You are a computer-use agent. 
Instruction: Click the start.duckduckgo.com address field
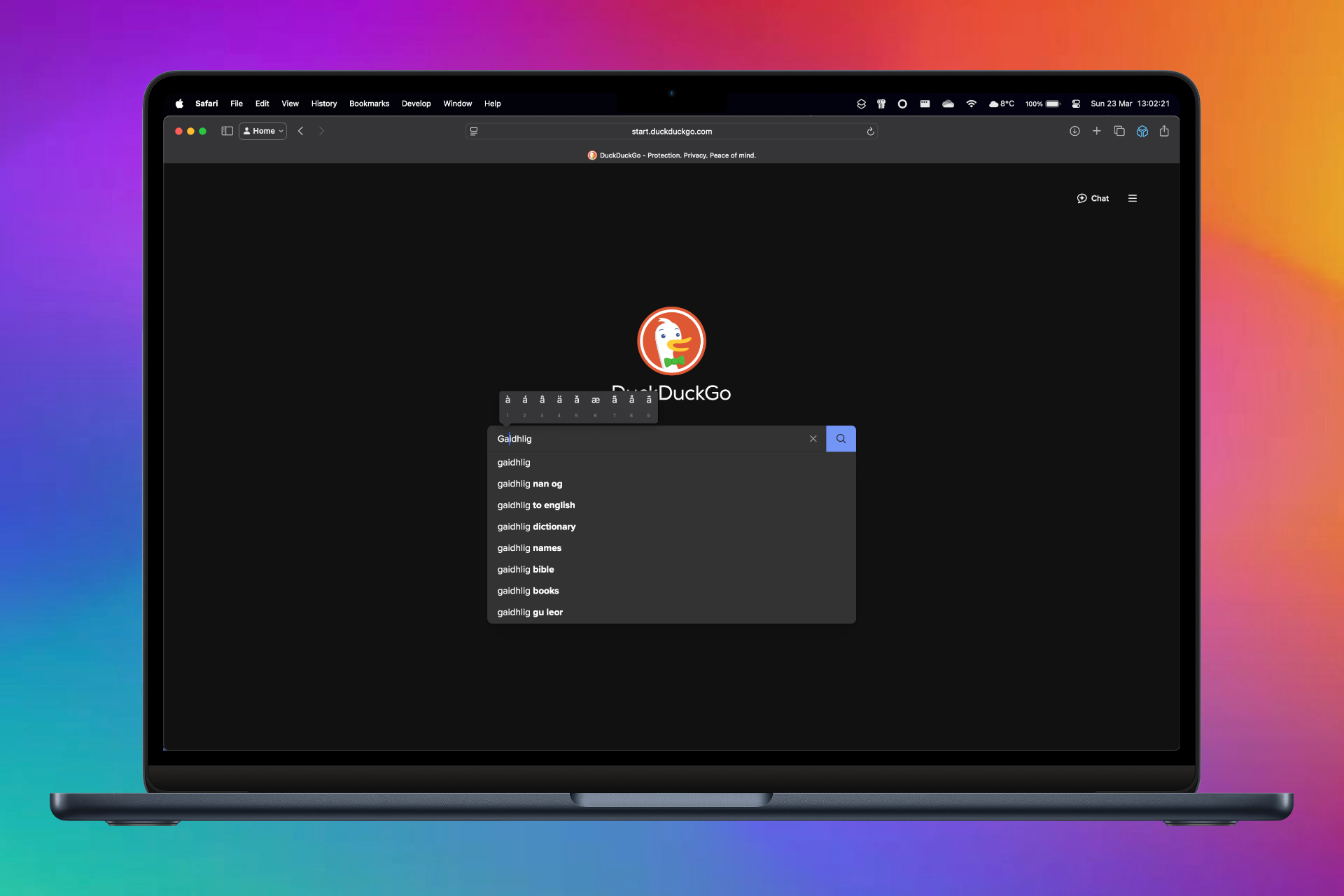[x=671, y=131]
